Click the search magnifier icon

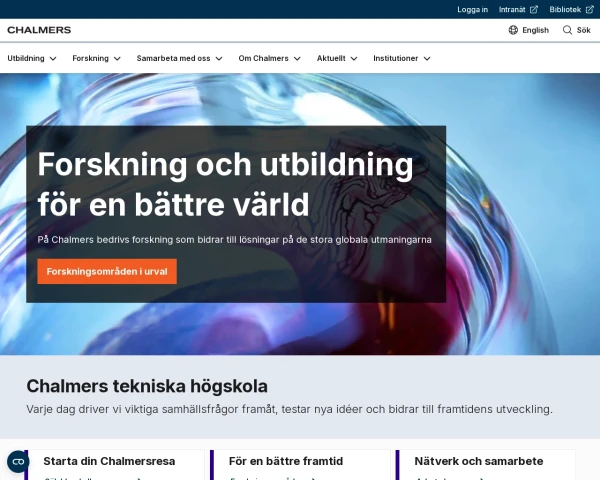pyautogui.click(x=567, y=30)
